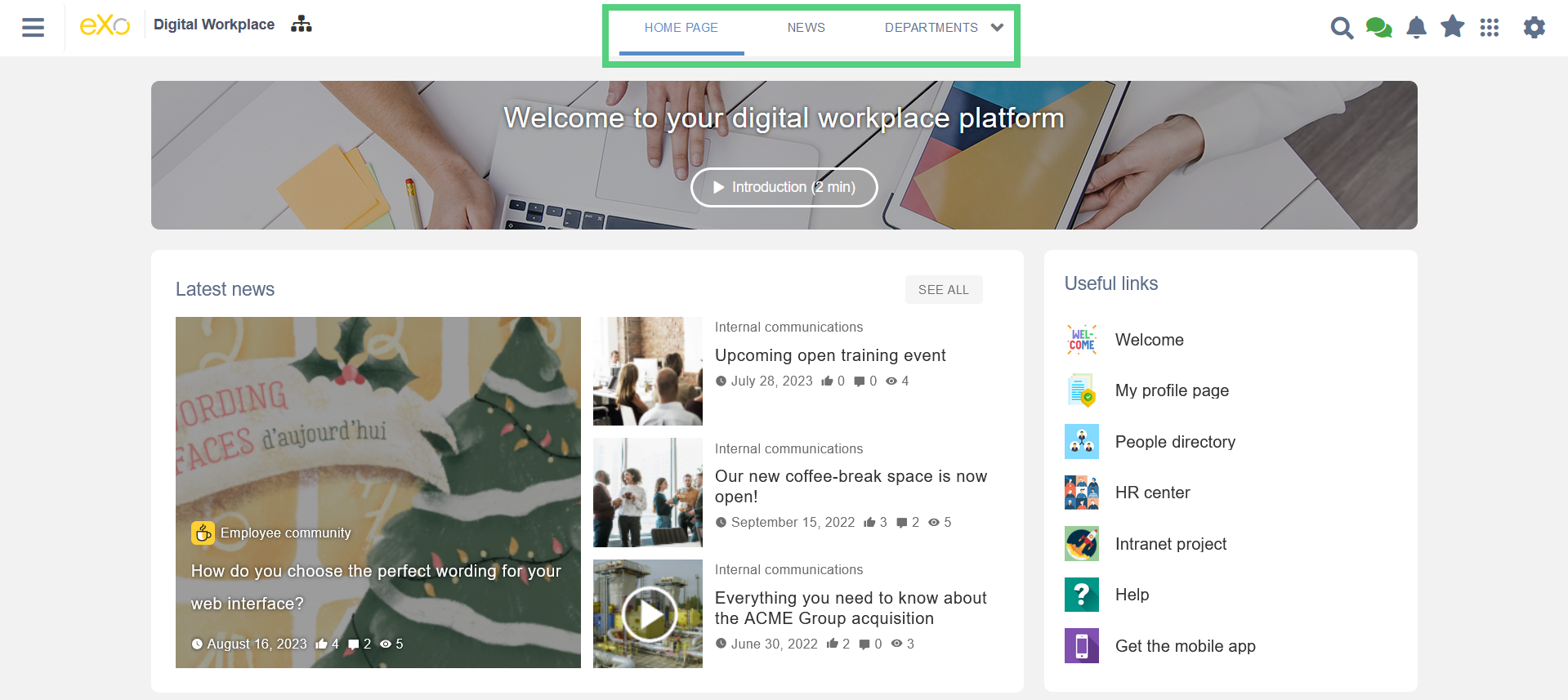
Task: Play the ACME acquisition video thumbnail
Action: [x=648, y=613]
